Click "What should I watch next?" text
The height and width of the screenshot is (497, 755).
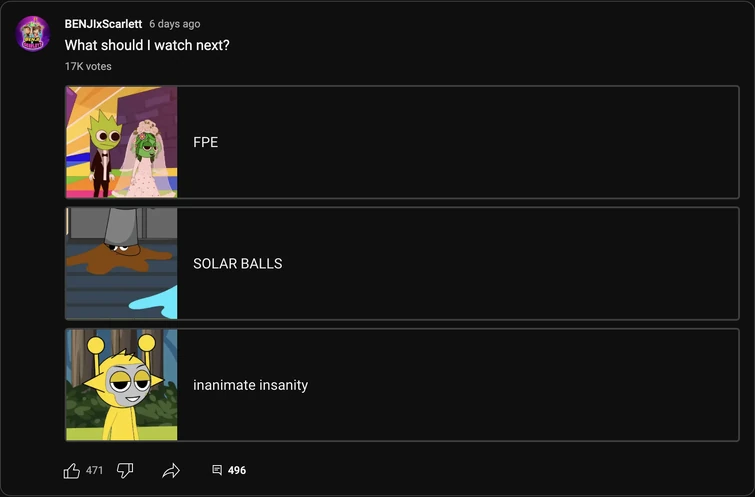coord(147,45)
